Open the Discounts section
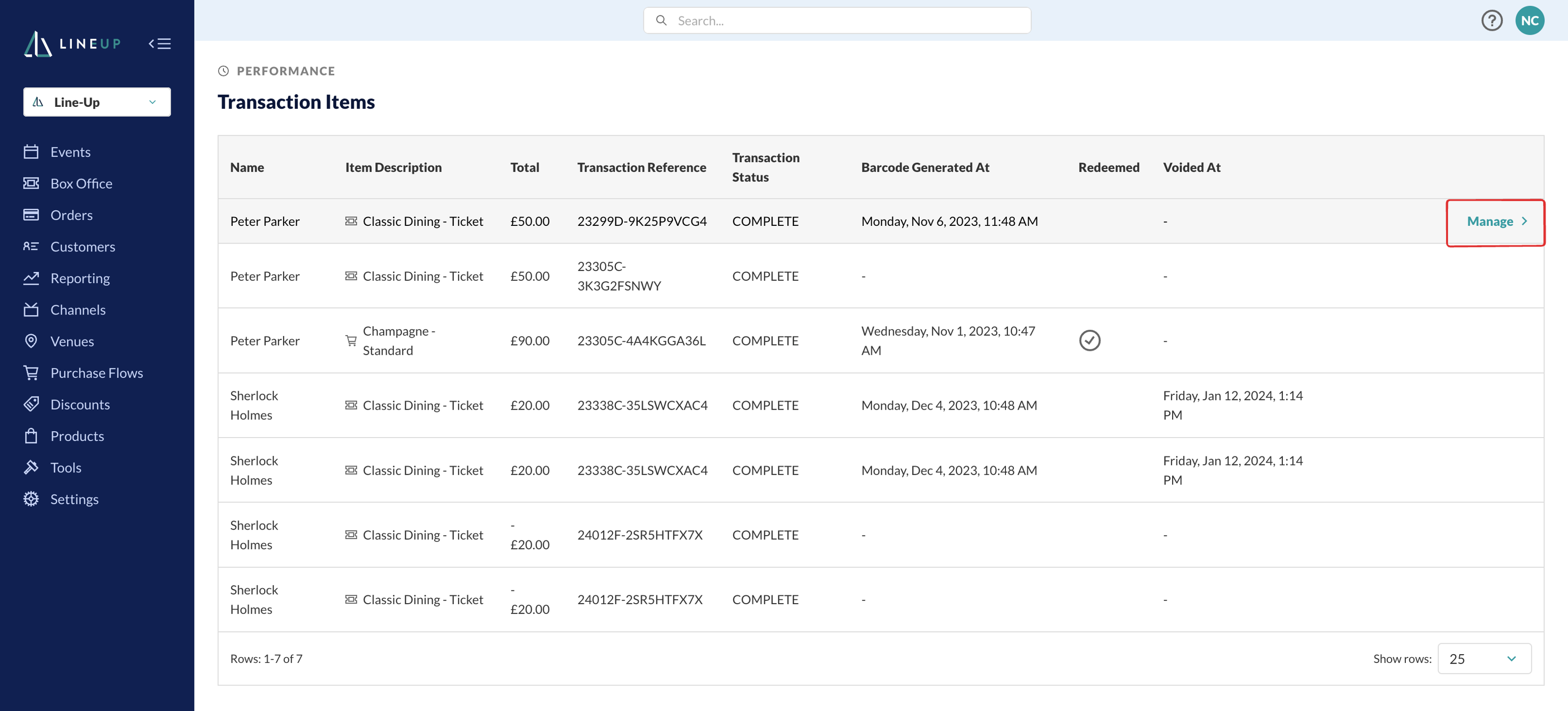 coord(80,404)
